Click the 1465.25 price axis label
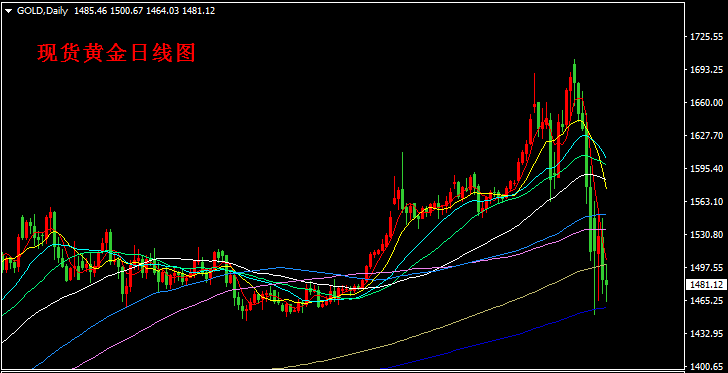Screen dimensions: 728x373 [707, 301]
